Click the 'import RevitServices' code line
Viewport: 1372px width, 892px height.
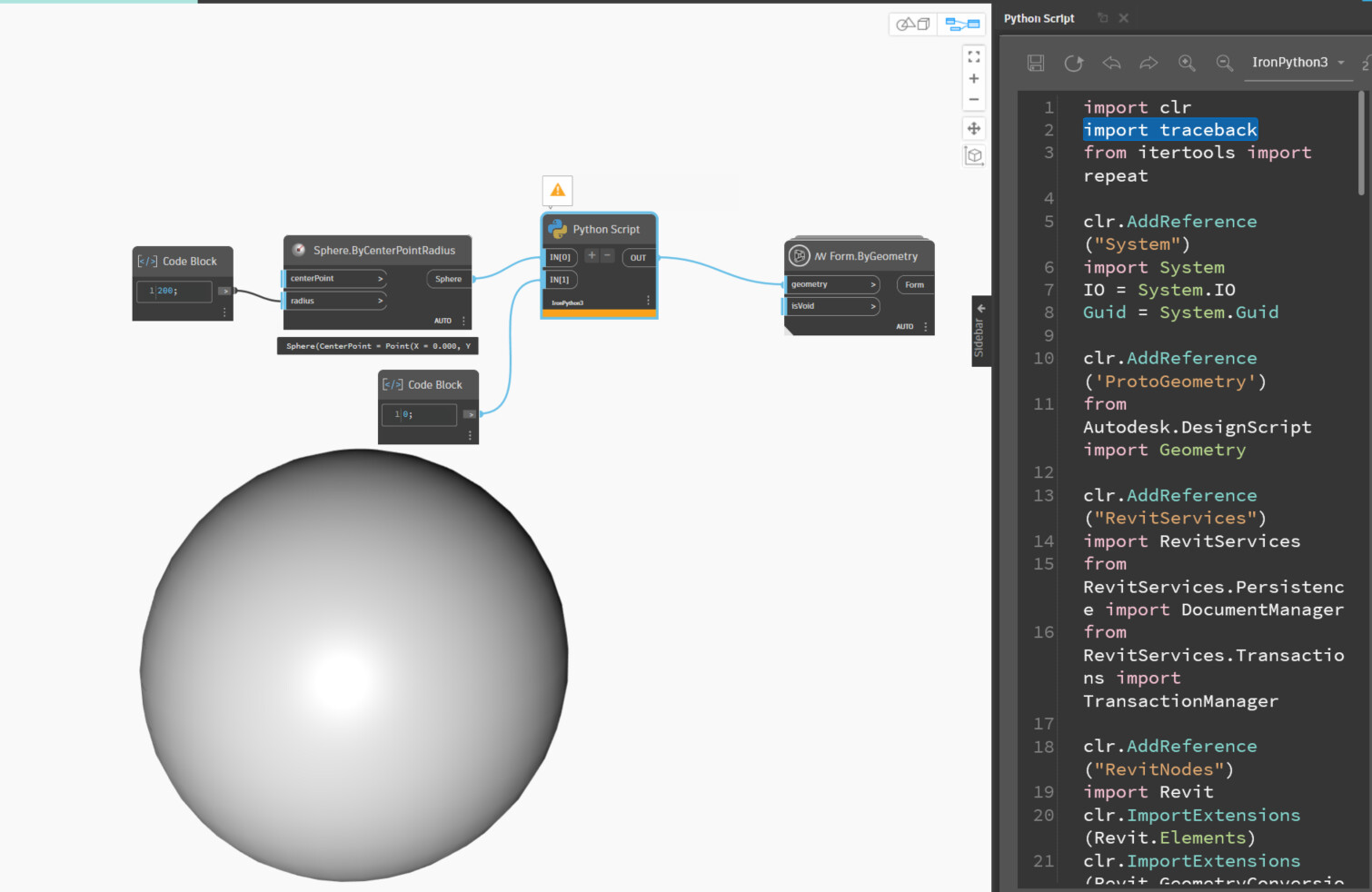tap(1191, 541)
